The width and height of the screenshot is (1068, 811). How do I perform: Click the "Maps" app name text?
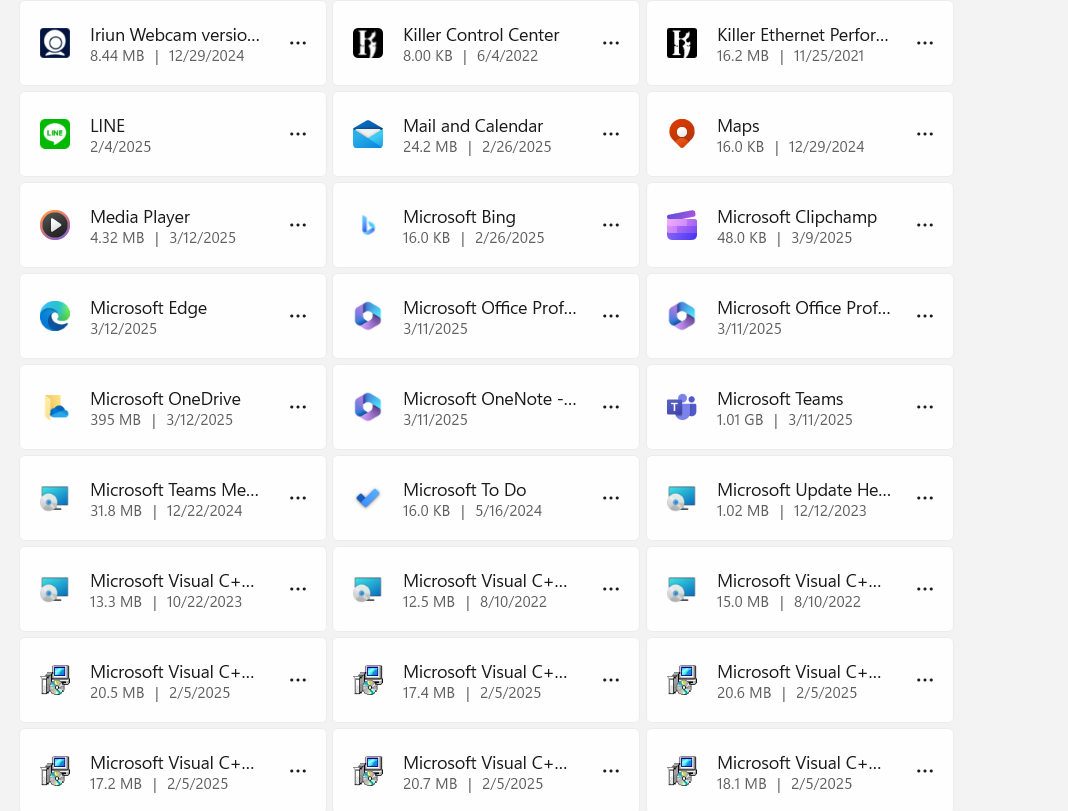tap(738, 127)
